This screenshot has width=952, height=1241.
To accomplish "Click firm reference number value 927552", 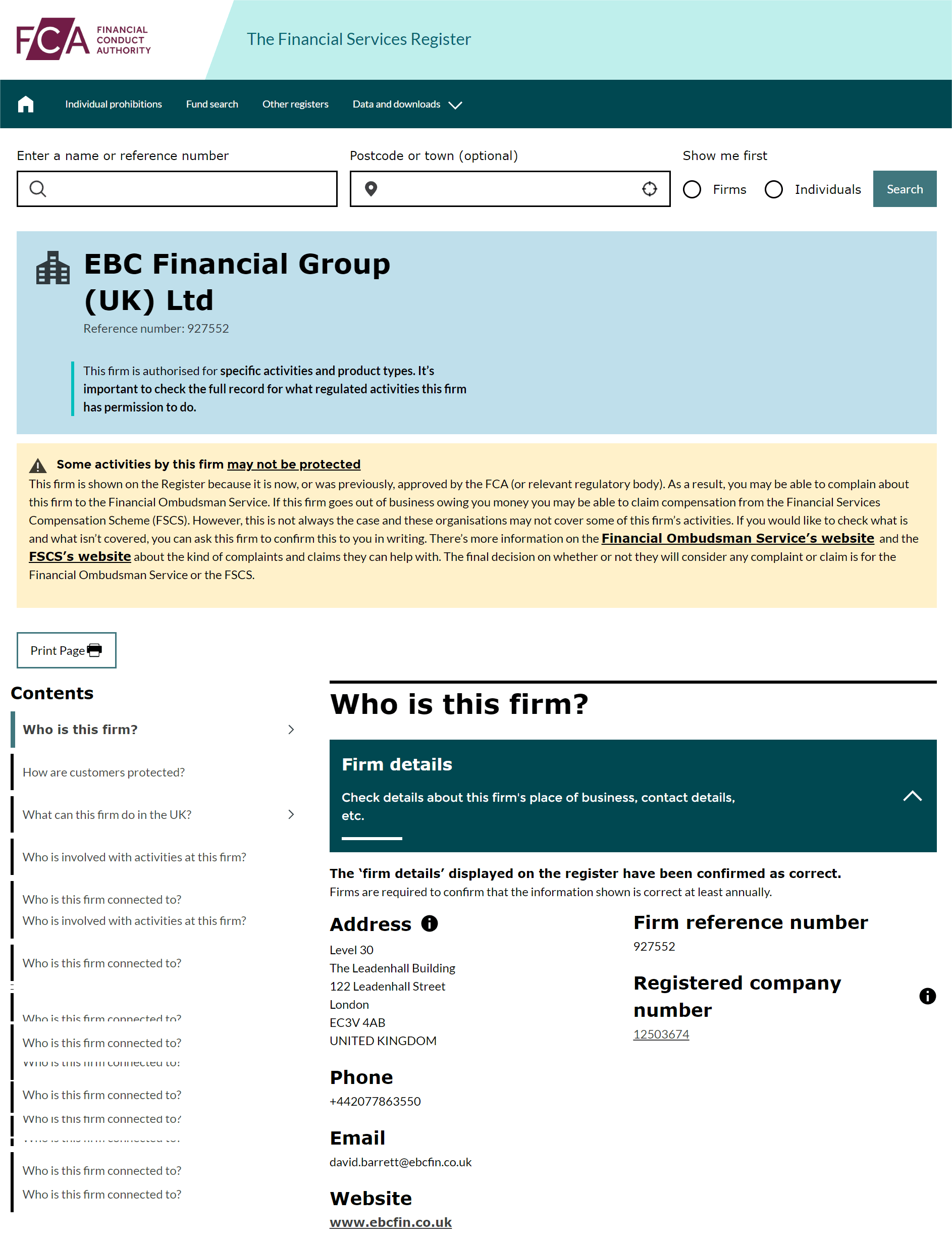I will [654, 946].
